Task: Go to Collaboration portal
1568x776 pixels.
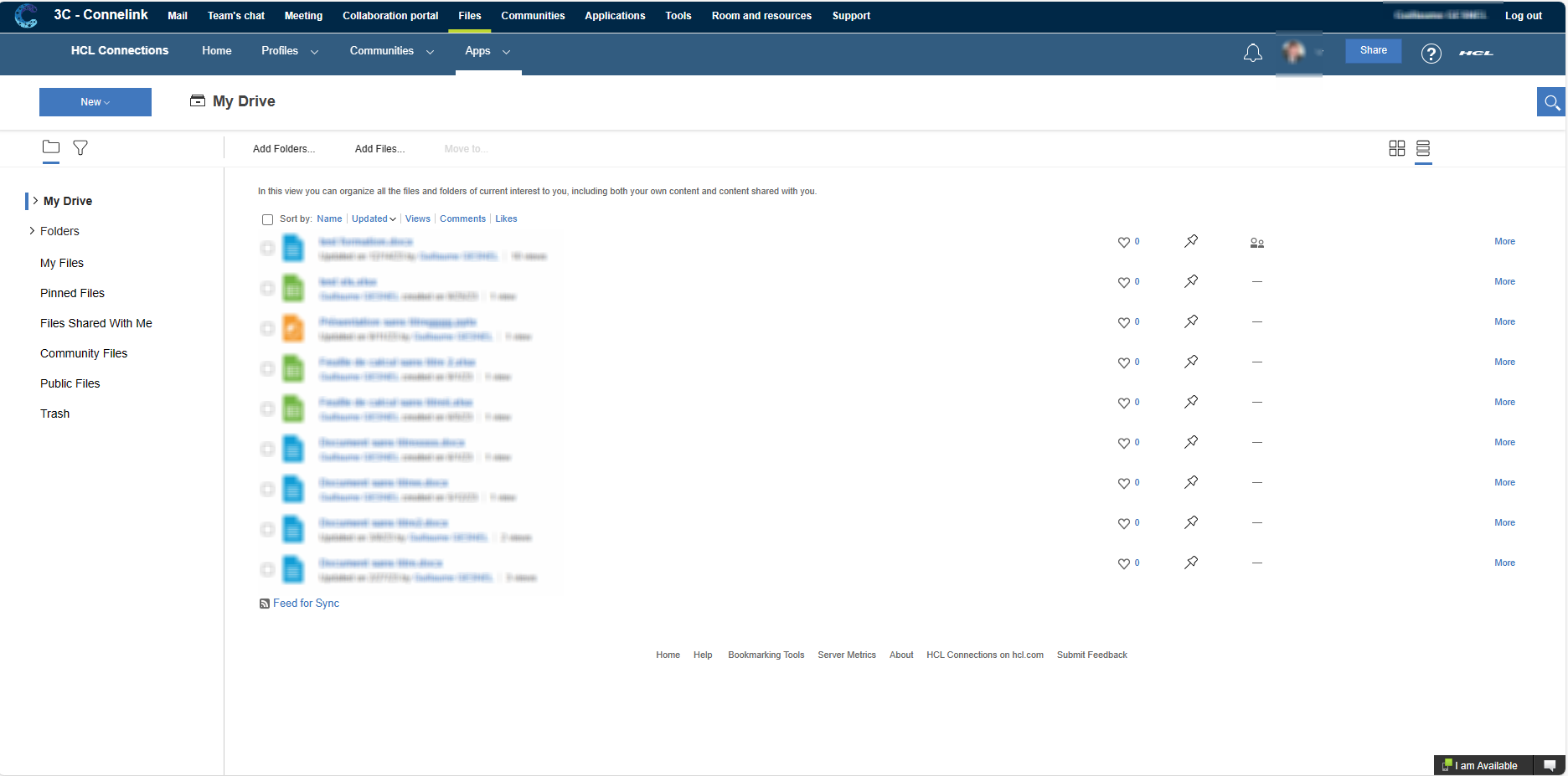Action: (x=390, y=16)
